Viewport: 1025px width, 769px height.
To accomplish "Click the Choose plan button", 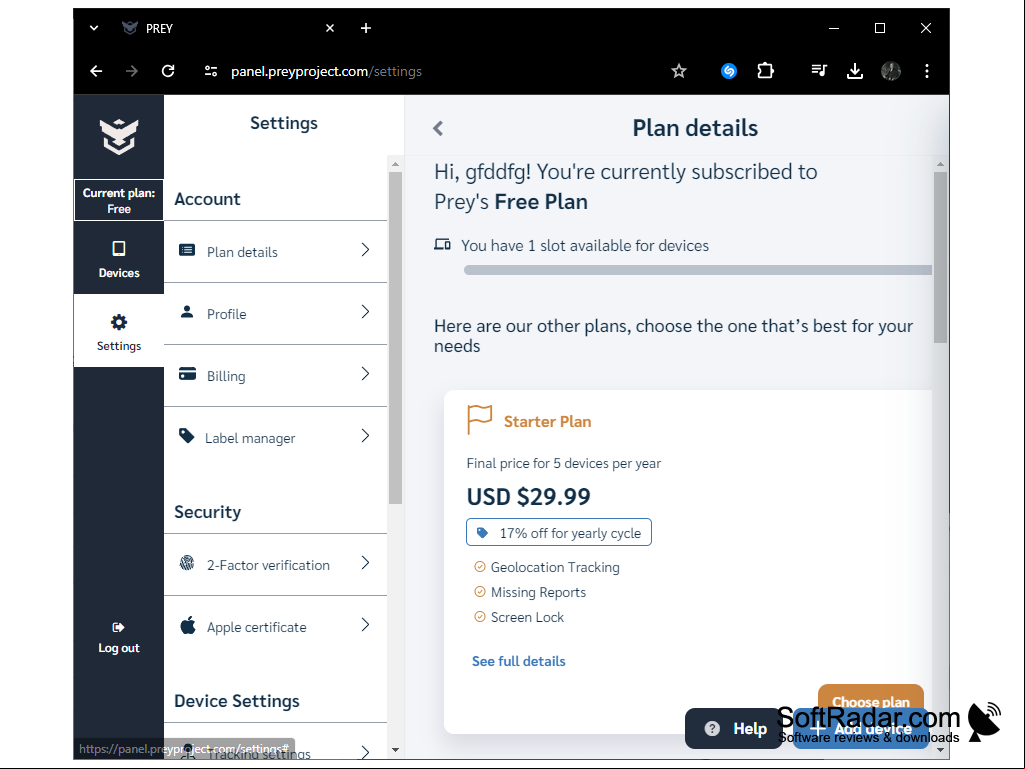I will pyautogui.click(x=870, y=698).
